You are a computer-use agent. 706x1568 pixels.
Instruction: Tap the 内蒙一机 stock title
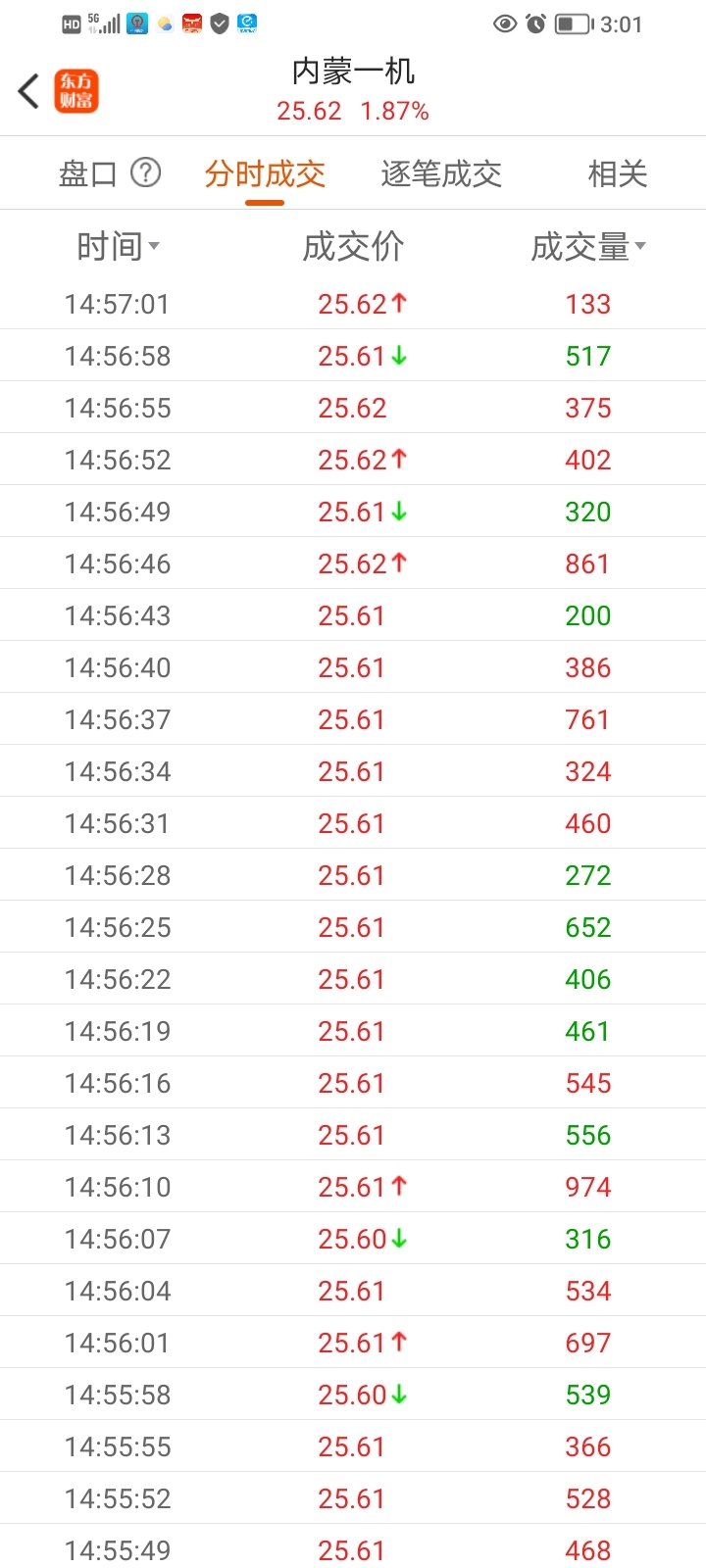(353, 71)
